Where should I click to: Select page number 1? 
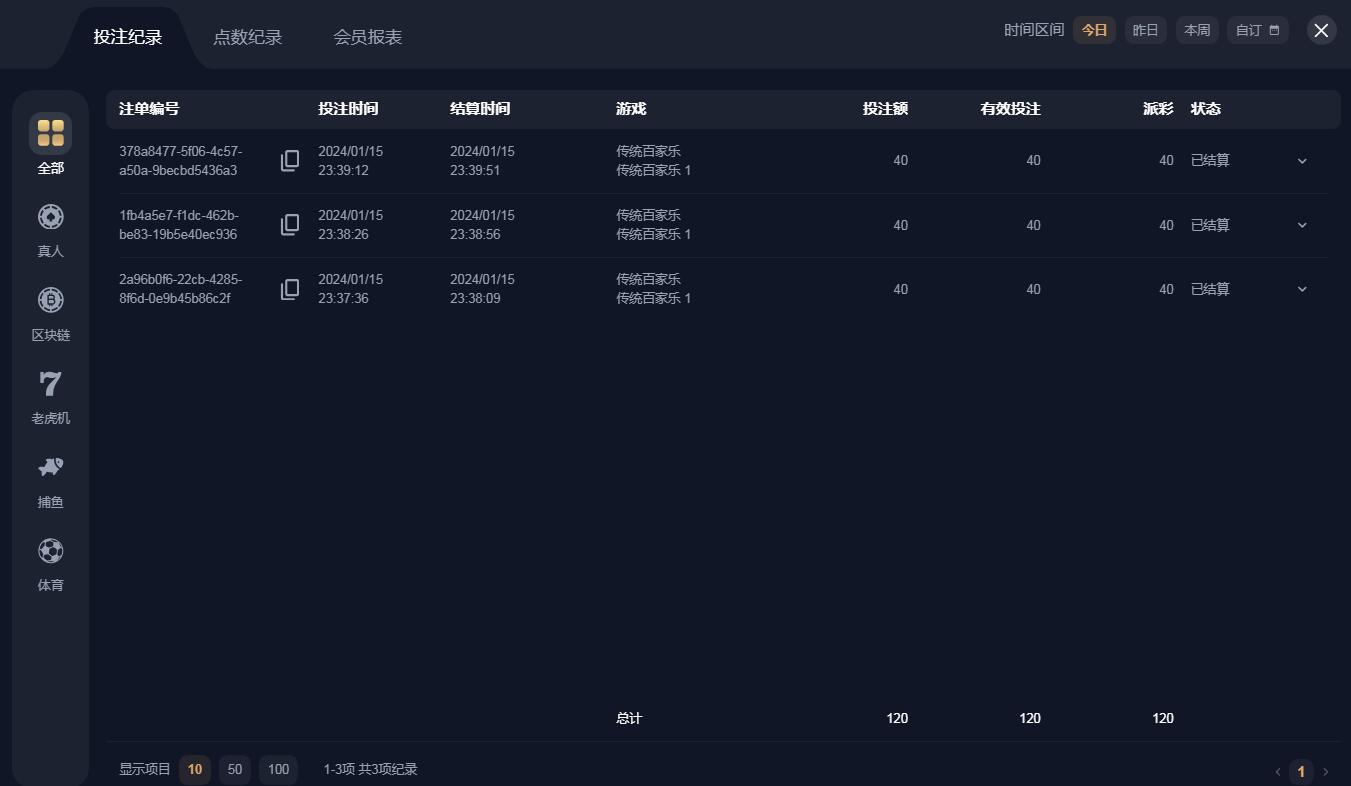pyautogui.click(x=1301, y=771)
